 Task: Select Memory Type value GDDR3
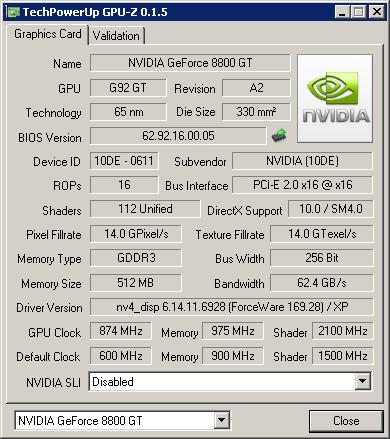pyautogui.click(x=136, y=258)
